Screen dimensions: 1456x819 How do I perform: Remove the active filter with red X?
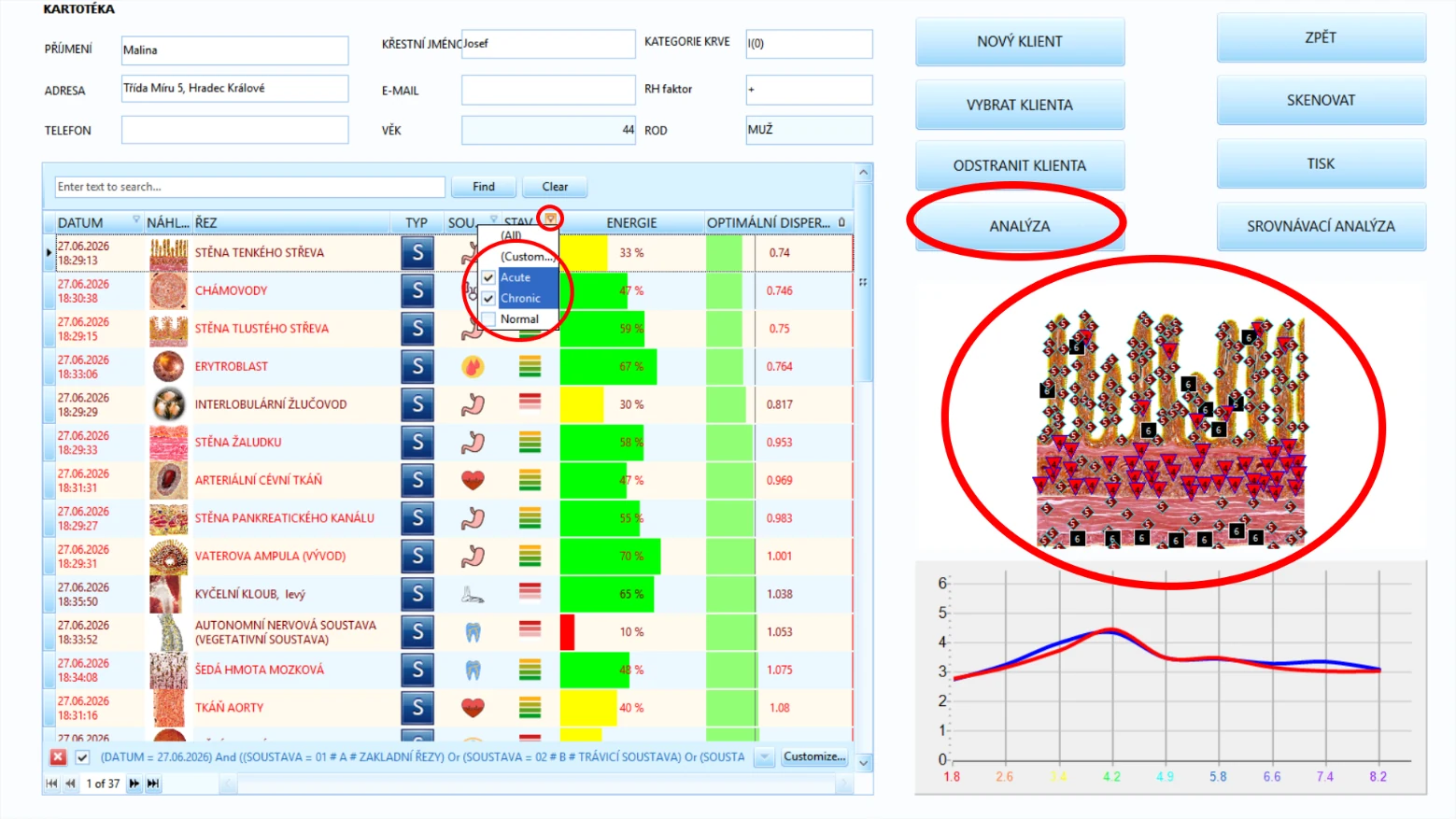58,757
